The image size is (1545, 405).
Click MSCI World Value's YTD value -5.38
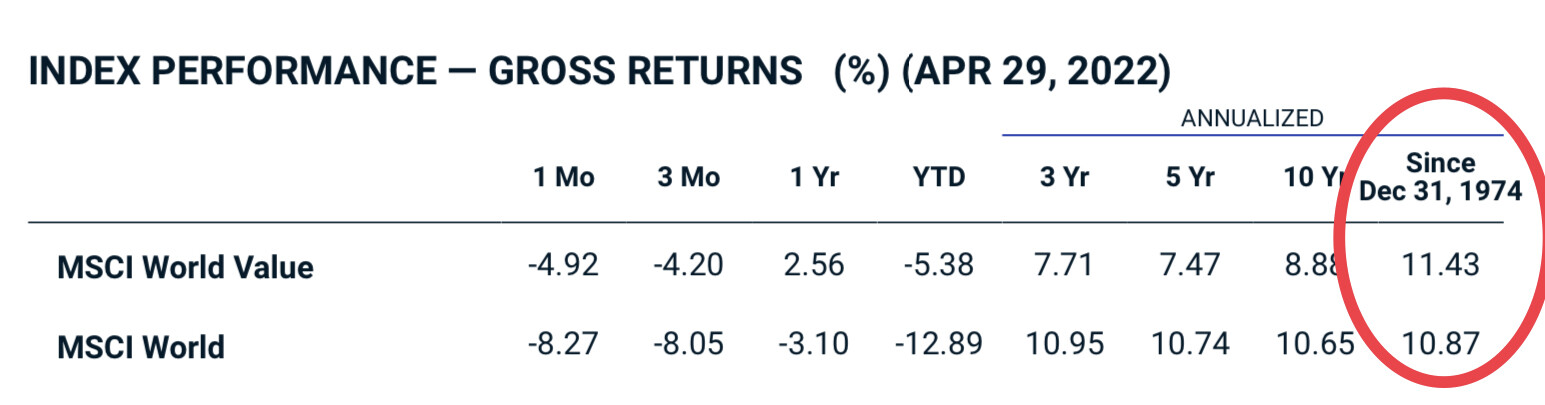point(938,266)
